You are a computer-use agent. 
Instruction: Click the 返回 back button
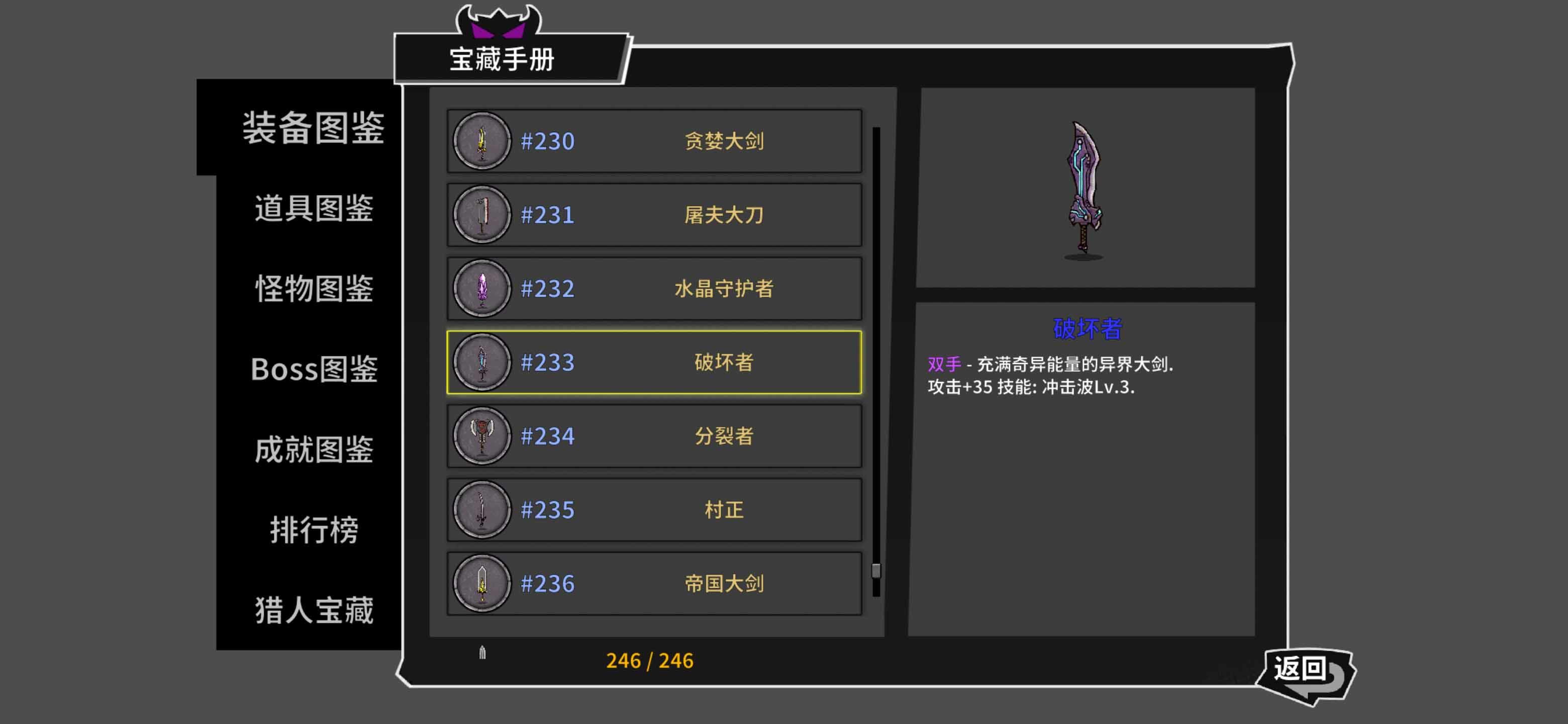coord(1306,674)
